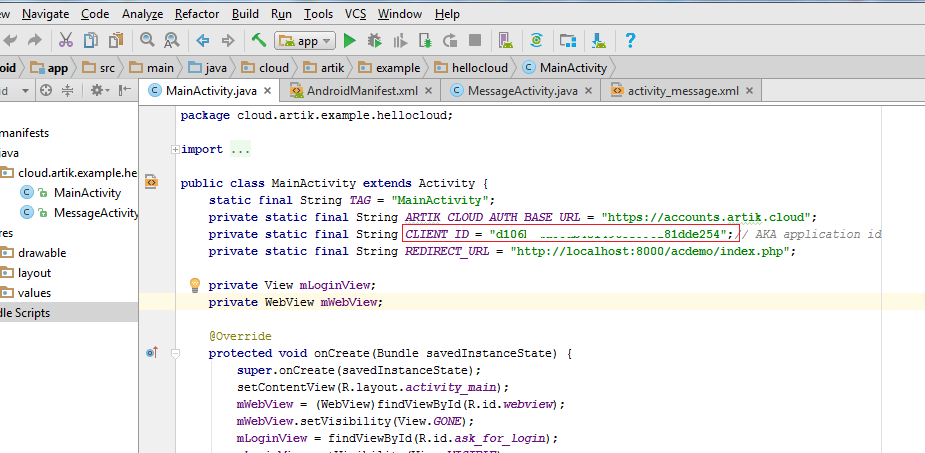Click the Hide project panel icon
Viewport: 925px width, 453px height.
tap(125, 90)
